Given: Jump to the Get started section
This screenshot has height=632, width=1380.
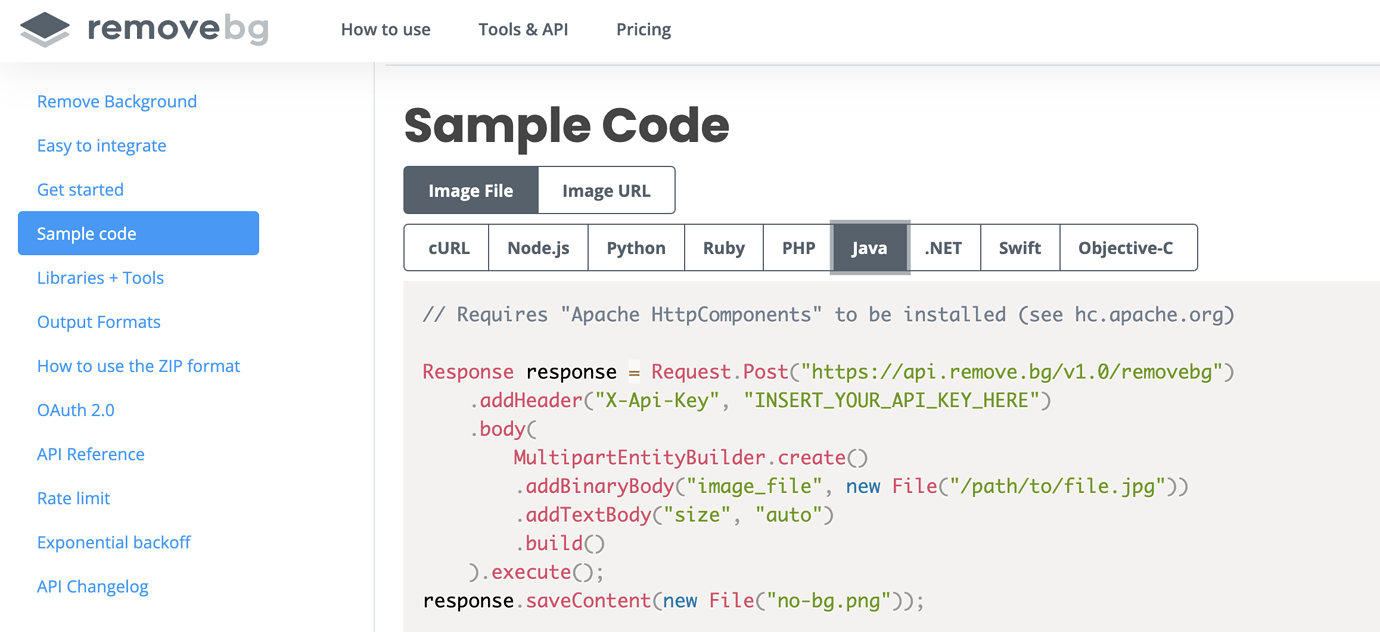Looking at the screenshot, I should (x=80, y=189).
